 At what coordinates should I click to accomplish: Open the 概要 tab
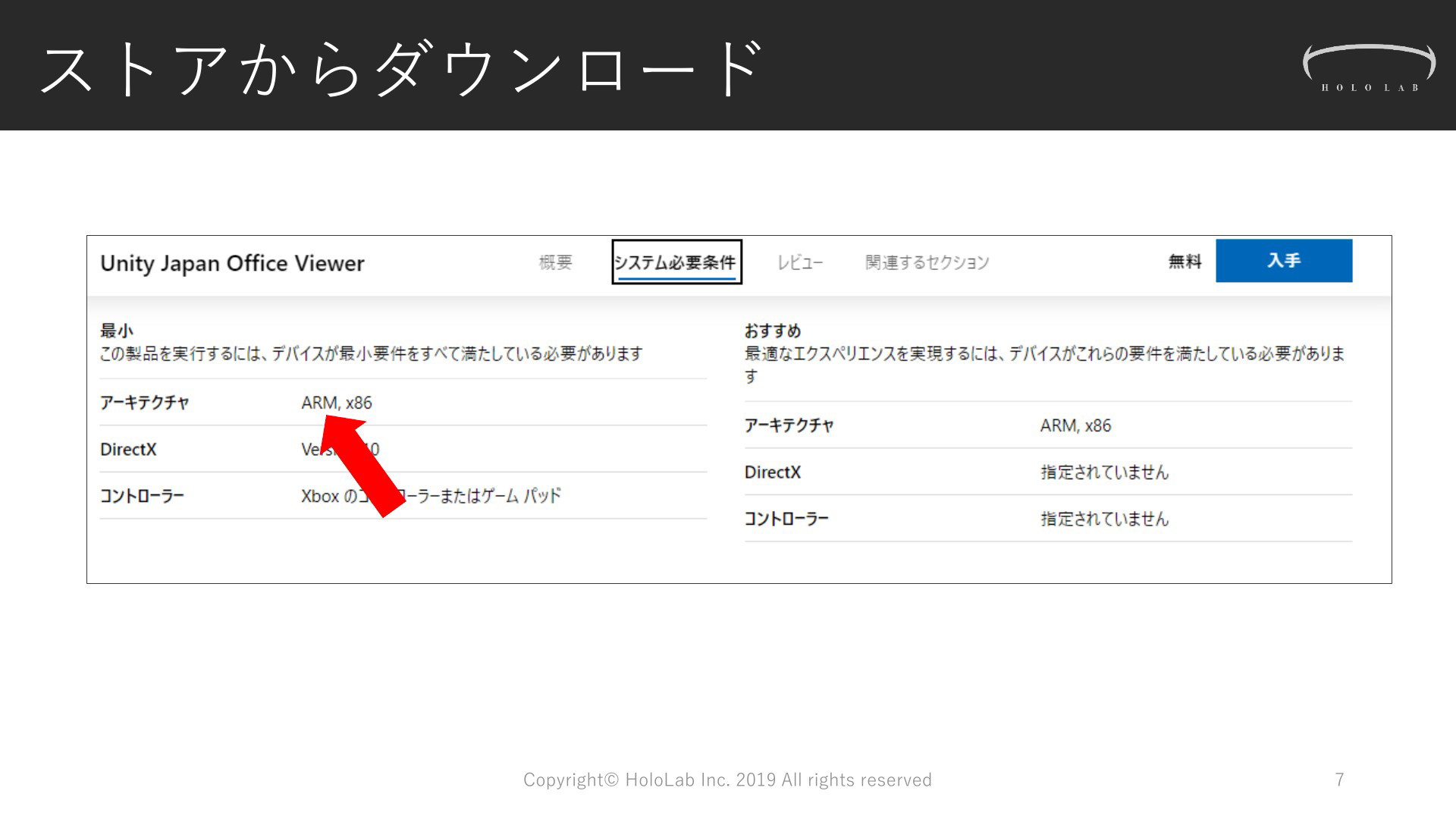point(555,262)
